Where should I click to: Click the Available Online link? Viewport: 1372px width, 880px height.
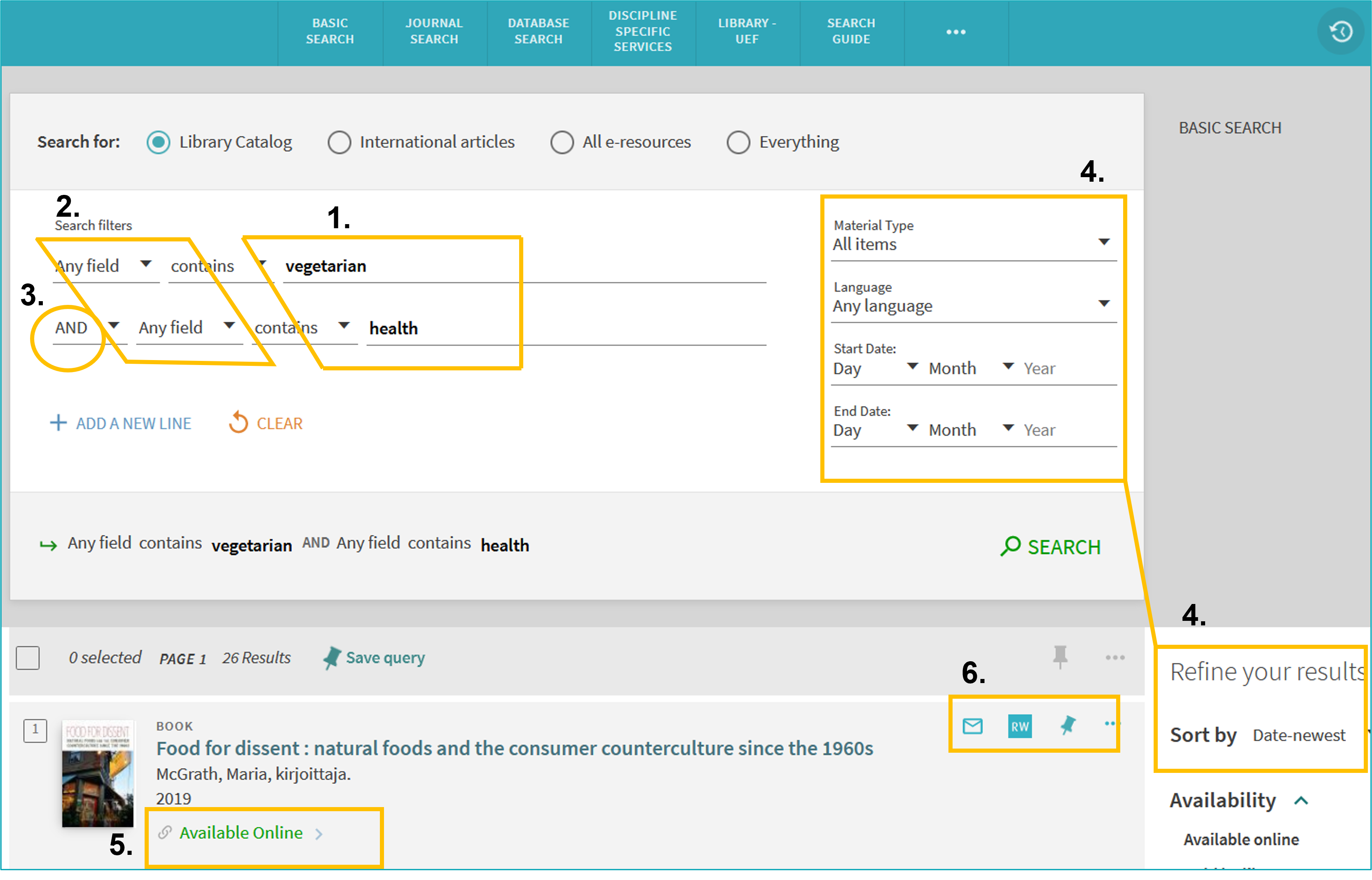click(x=241, y=833)
